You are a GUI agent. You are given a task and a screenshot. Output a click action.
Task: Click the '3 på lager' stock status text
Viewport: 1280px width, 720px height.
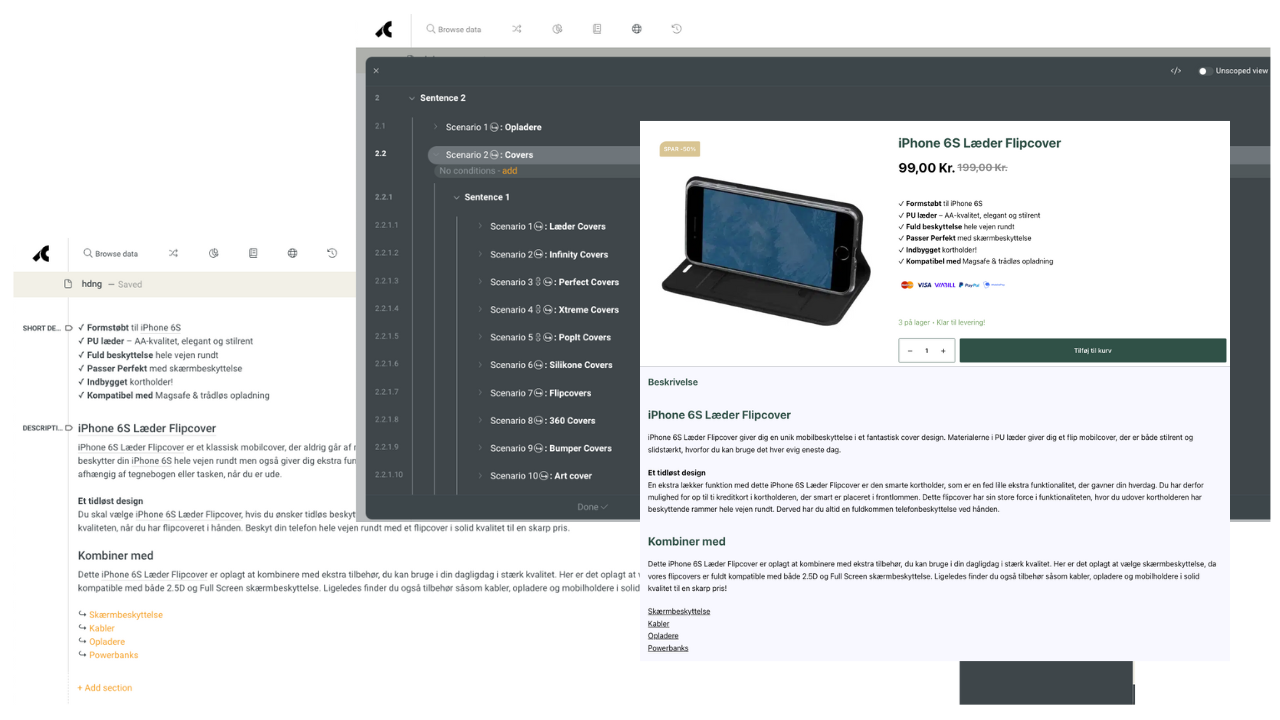(941, 323)
